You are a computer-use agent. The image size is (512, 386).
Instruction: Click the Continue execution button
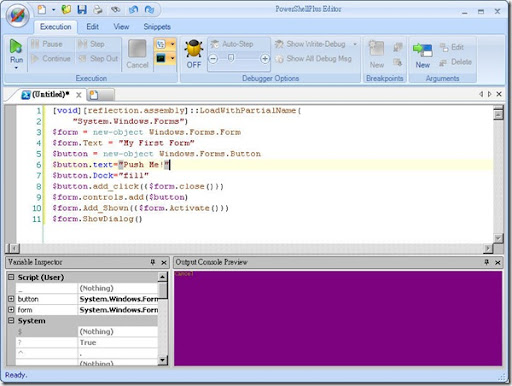point(51,59)
